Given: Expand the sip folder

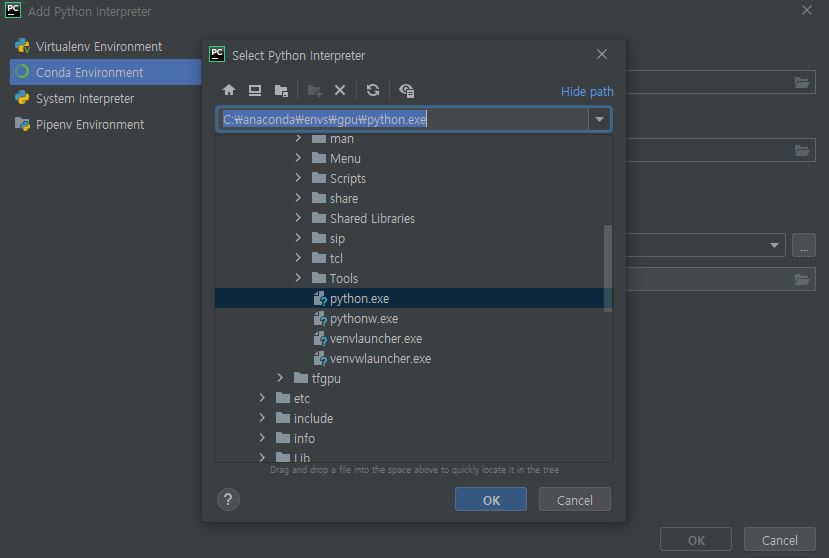Looking at the screenshot, I should [x=298, y=238].
